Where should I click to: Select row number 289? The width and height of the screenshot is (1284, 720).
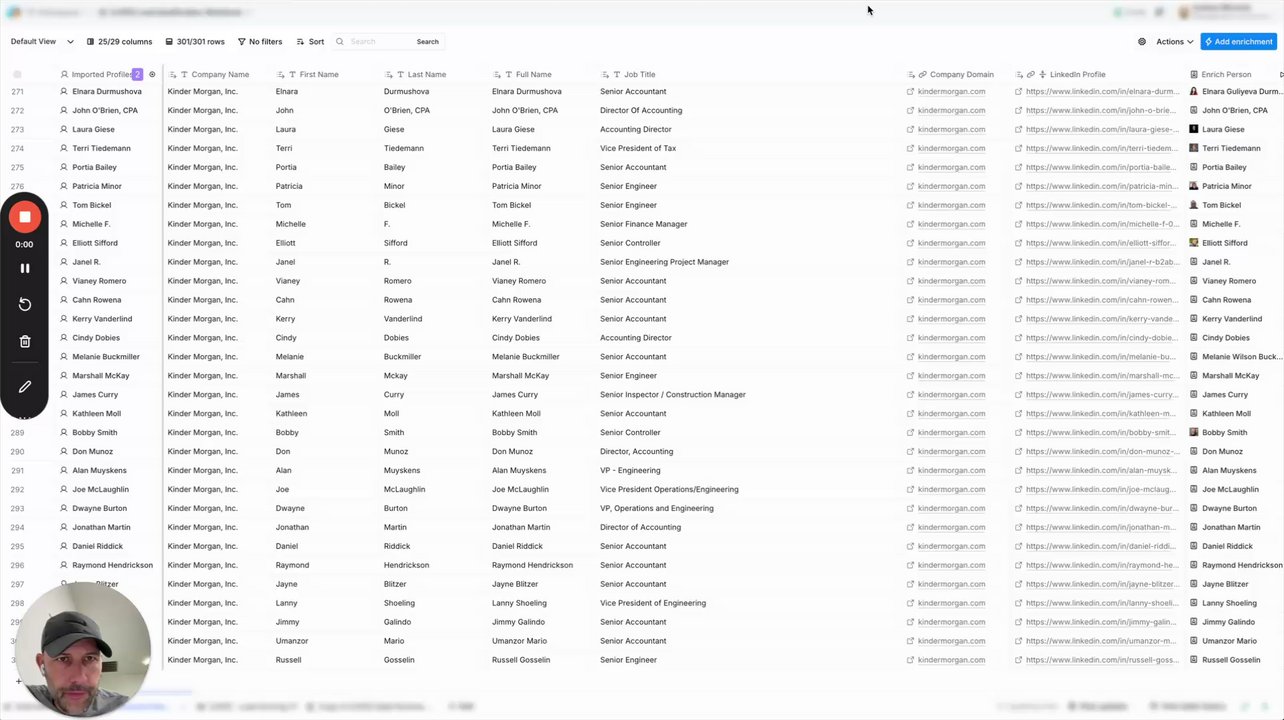click(x=17, y=432)
